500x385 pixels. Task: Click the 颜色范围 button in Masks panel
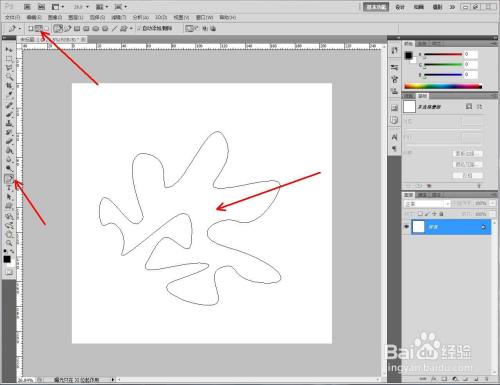[467, 164]
